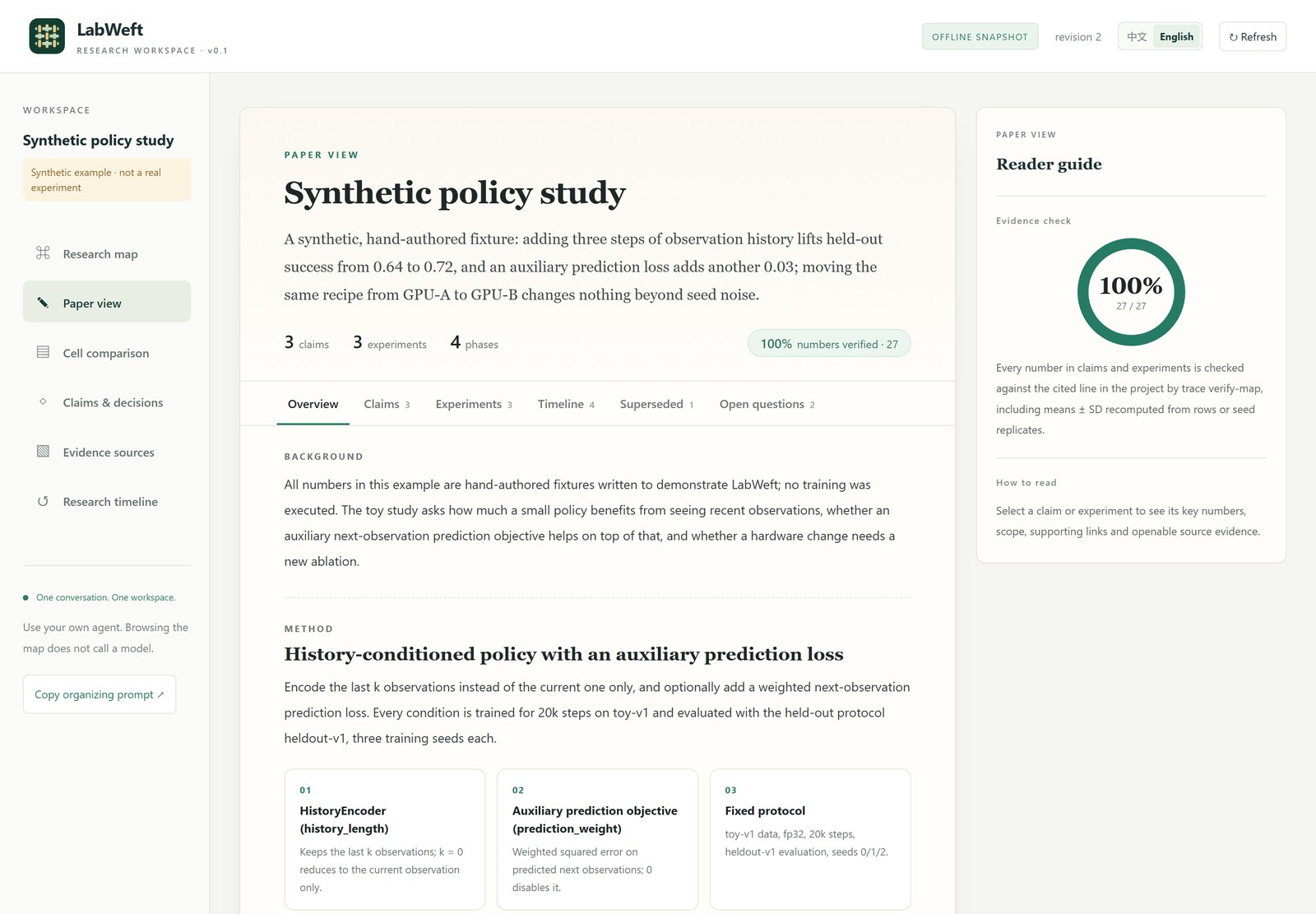
Task: Open Research map in the sidebar
Action: point(107,253)
